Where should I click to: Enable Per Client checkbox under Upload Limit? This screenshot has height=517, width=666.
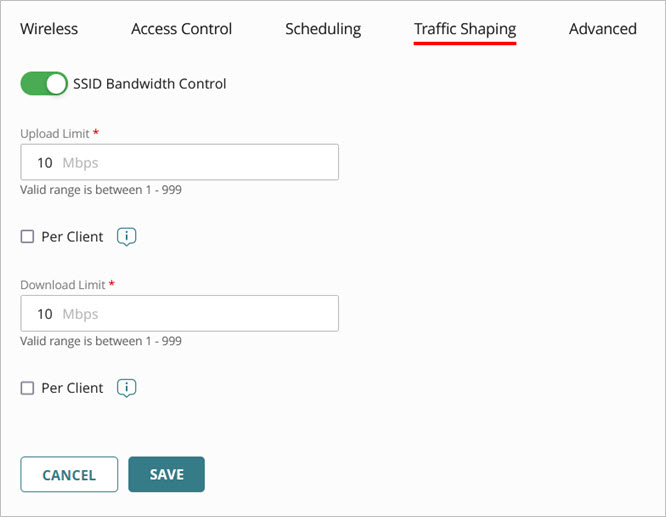(28, 237)
